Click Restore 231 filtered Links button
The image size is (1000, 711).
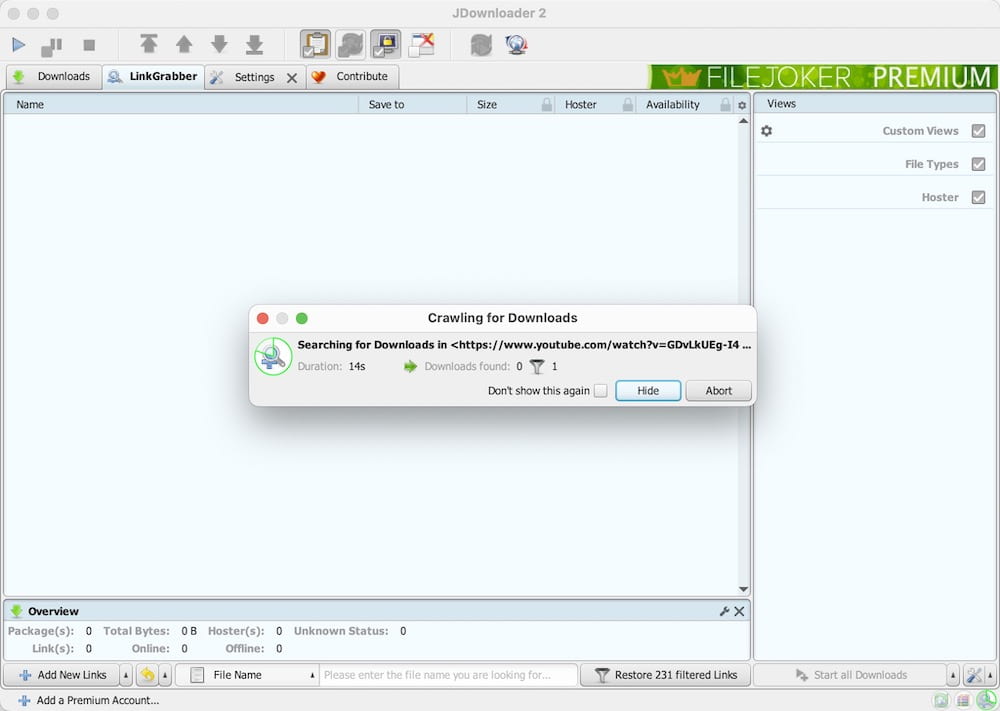(665, 675)
